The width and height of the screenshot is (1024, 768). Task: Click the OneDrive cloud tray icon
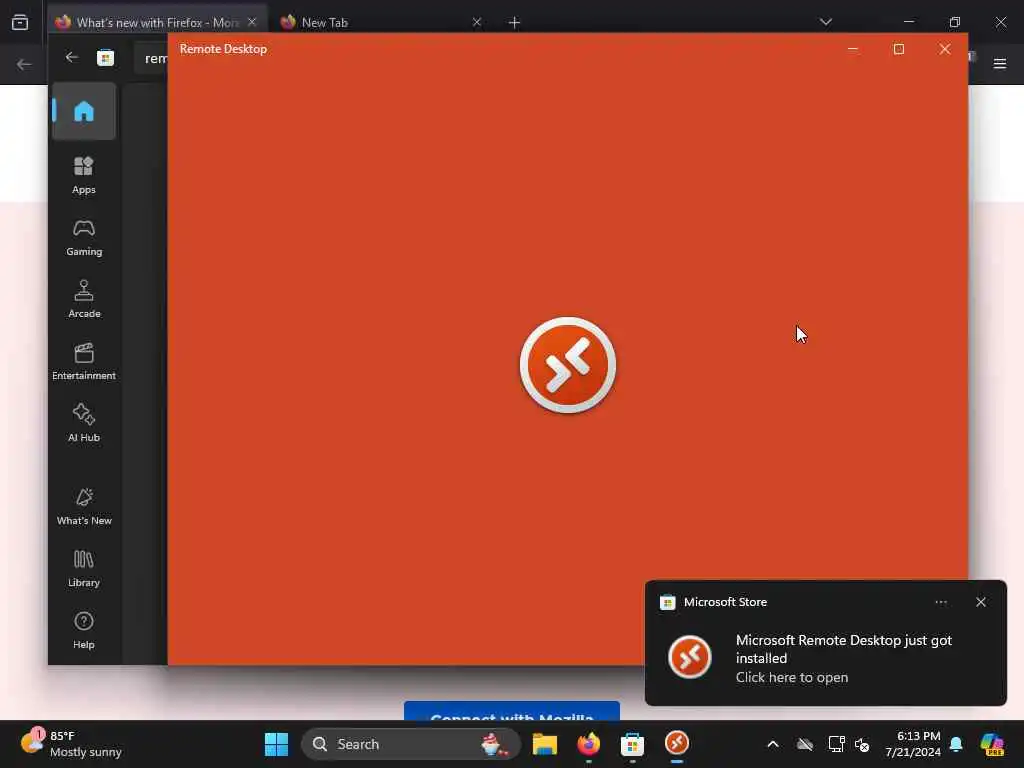point(805,744)
